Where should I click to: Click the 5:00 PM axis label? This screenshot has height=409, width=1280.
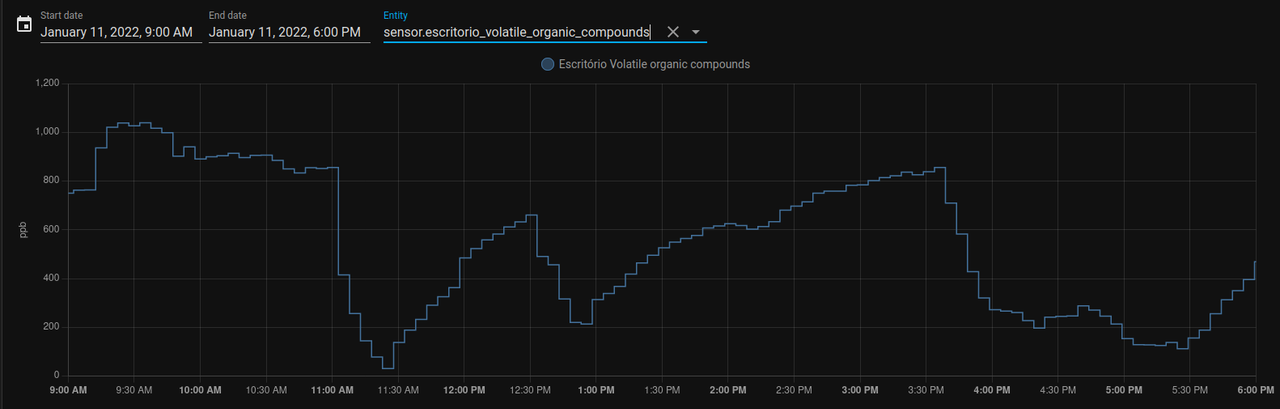pos(1123,390)
